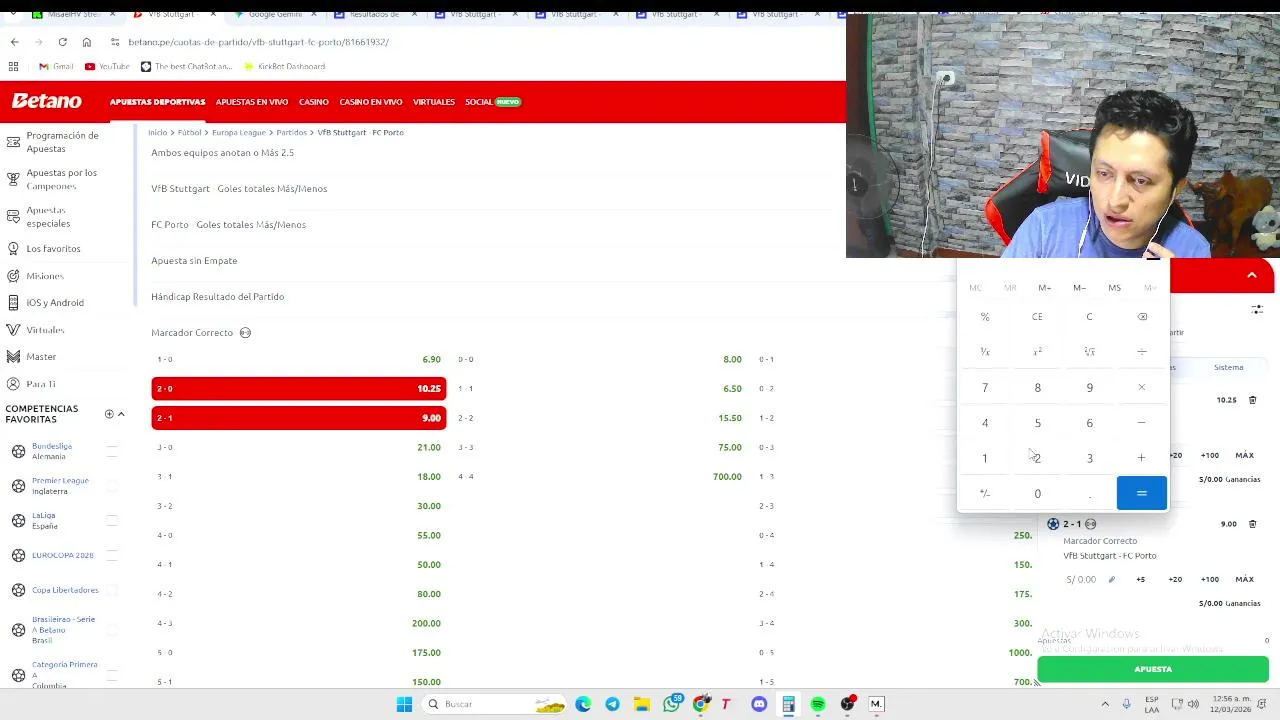Select the 1 - 0 odd at 6.90
The height and width of the screenshot is (720, 1280).
coord(299,359)
